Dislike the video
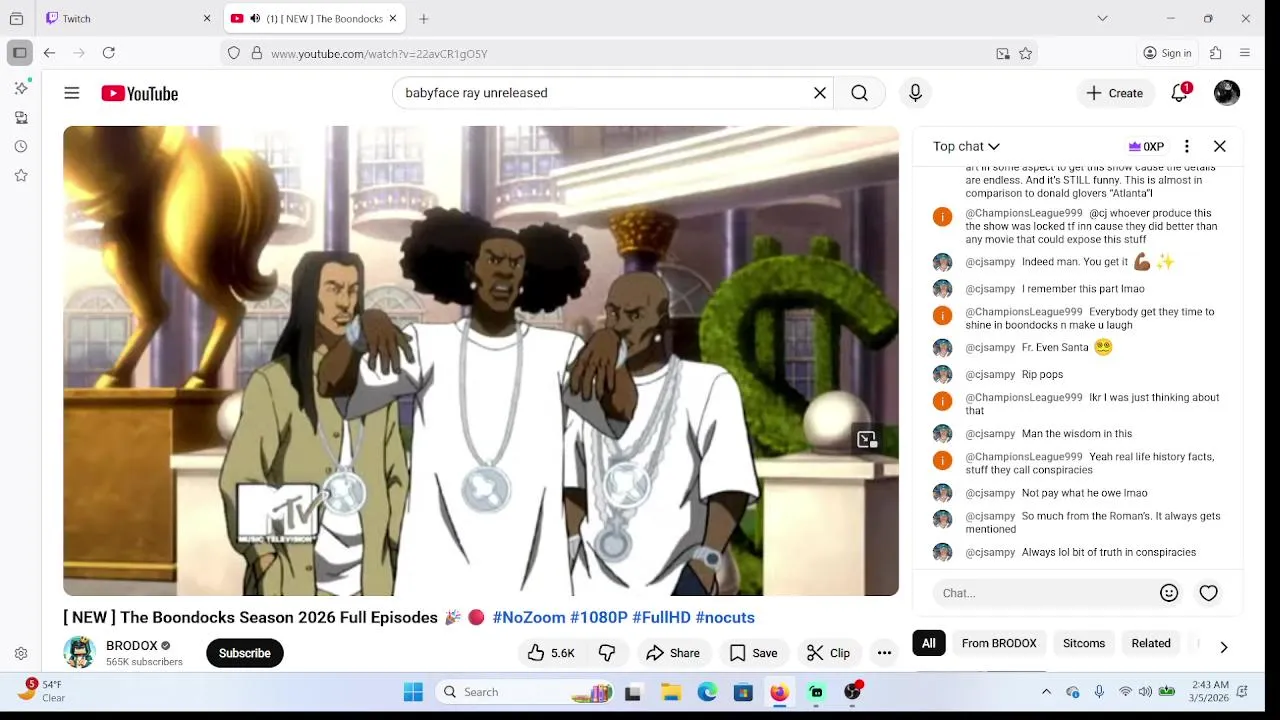 point(607,653)
